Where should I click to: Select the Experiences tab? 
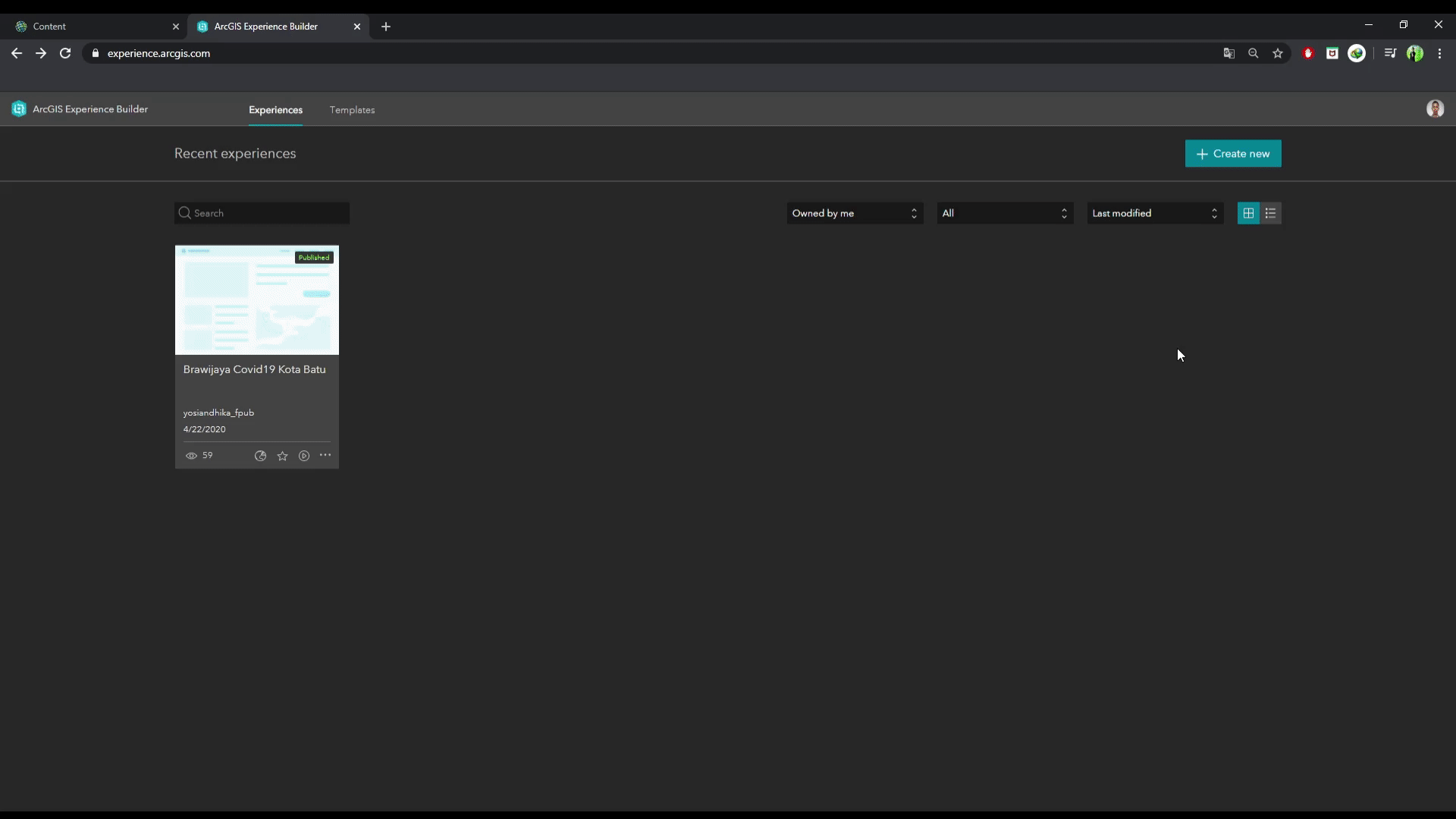click(x=275, y=110)
